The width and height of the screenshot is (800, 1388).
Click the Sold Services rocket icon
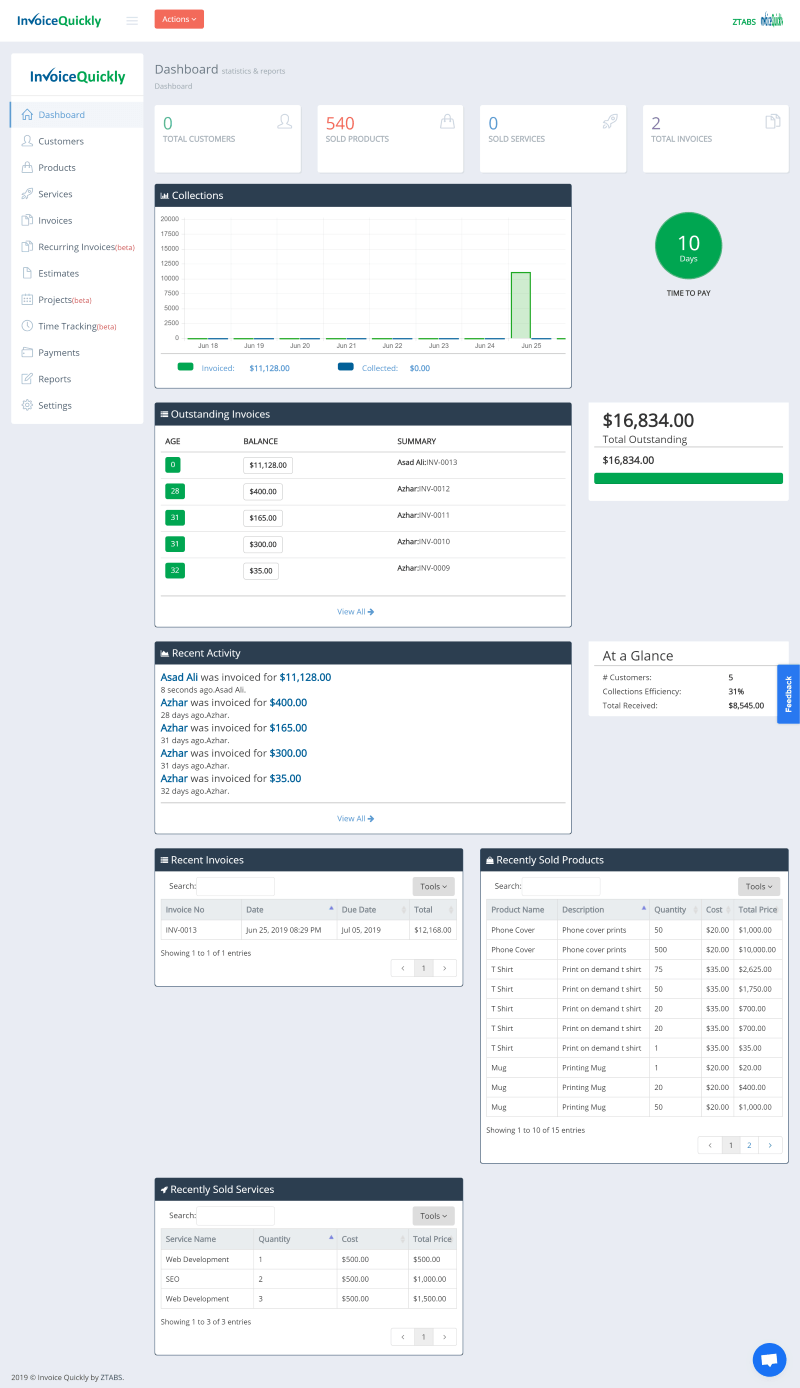click(610, 121)
